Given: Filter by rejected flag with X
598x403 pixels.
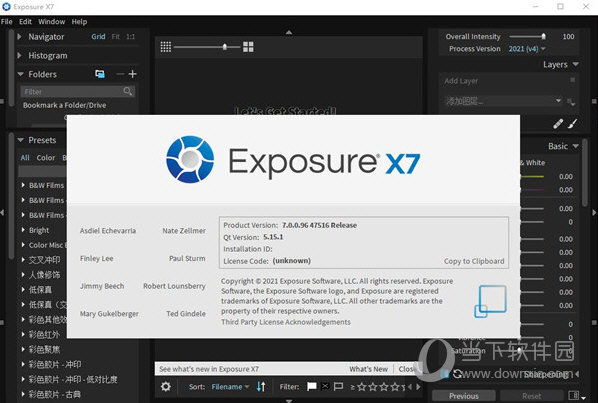Looking at the screenshot, I should [325, 387].
